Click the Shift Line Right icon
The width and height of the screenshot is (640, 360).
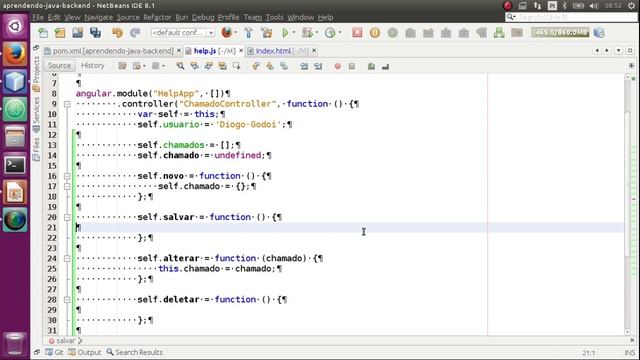click(x=318, y=66)
